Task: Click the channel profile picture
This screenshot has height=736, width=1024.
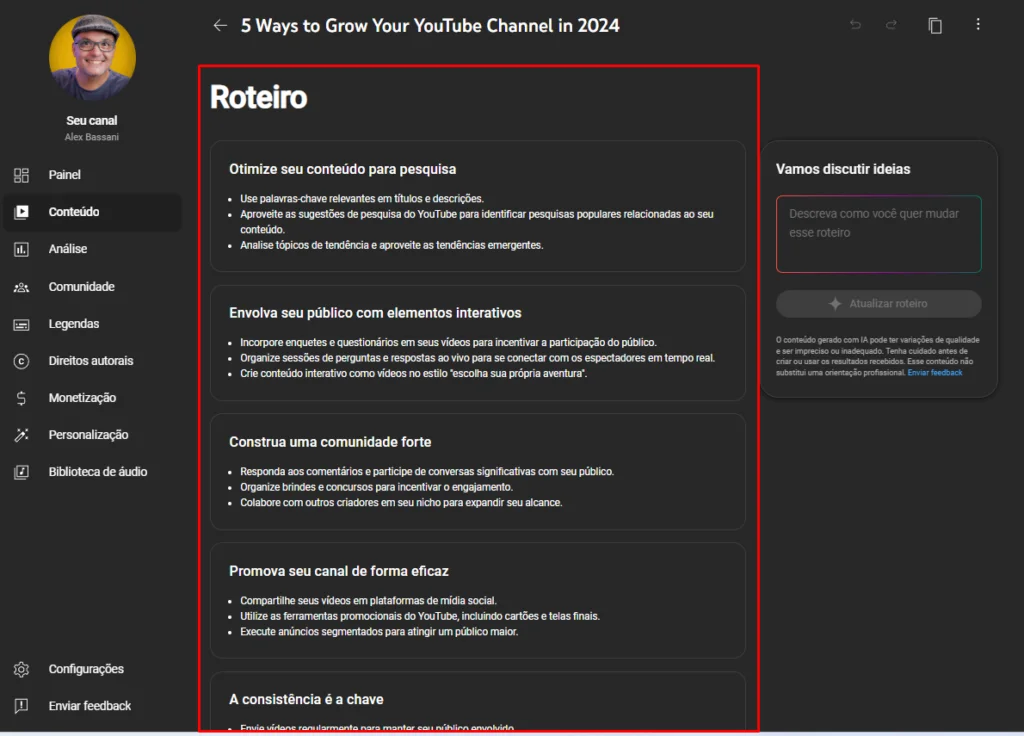Action: click(x=92, y=58)
